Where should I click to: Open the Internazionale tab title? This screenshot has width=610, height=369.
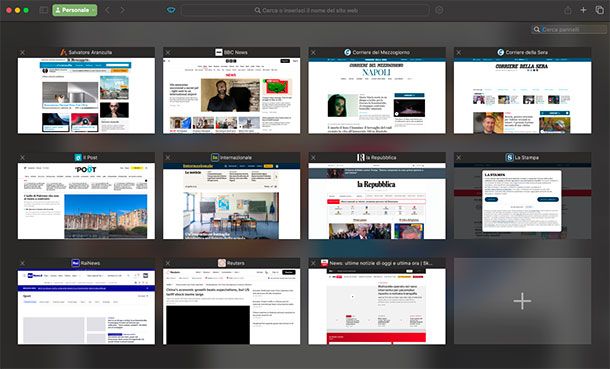231,157
